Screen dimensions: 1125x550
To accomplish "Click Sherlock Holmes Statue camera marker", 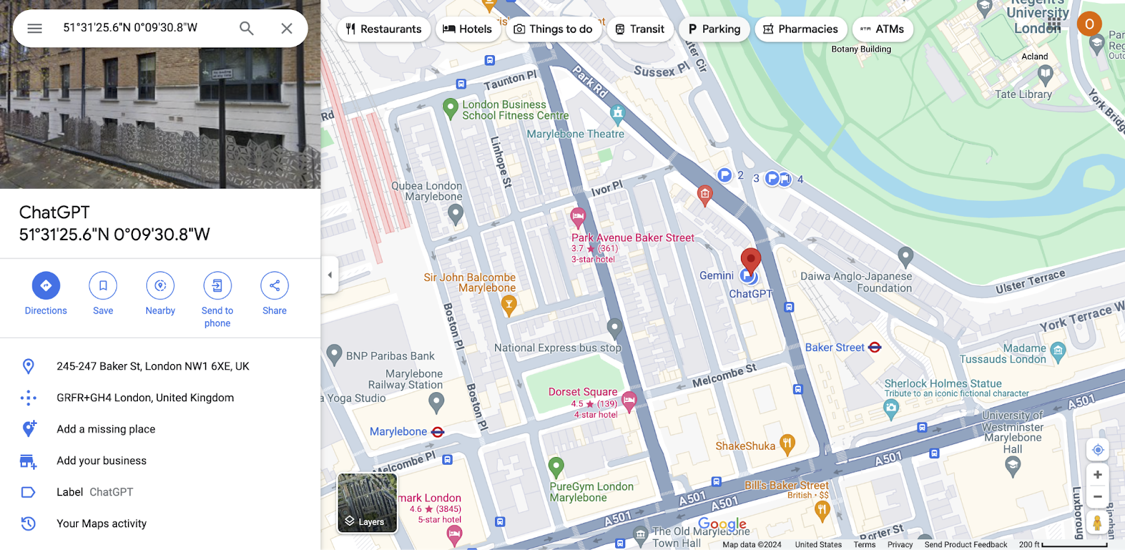I will coord(892,408).
